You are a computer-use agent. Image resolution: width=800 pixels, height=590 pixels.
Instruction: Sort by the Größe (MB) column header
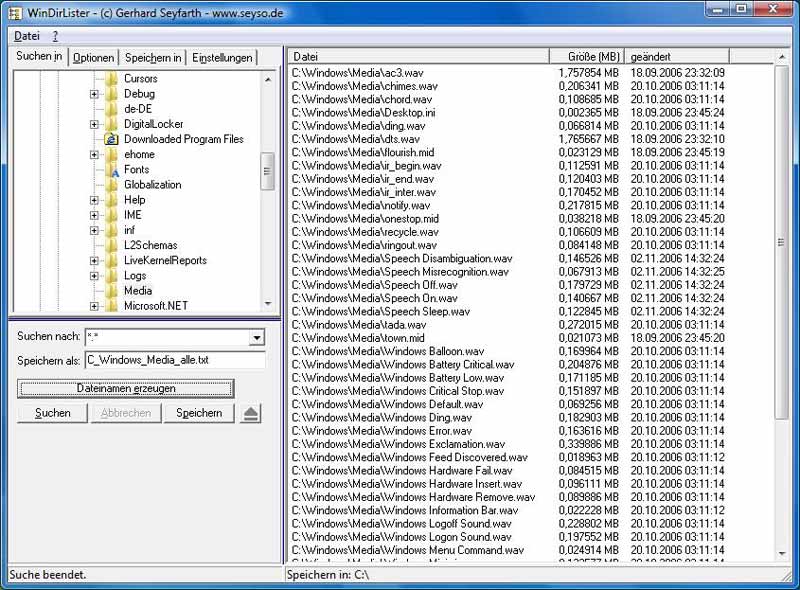point(587,57)
